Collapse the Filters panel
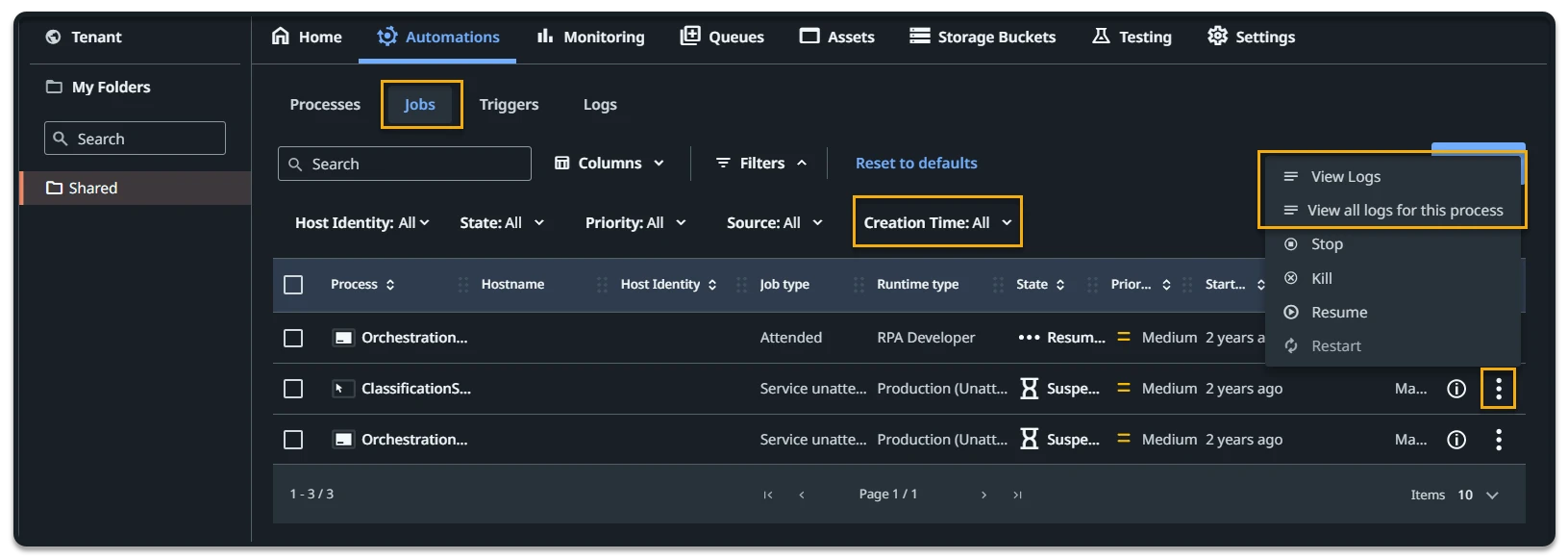This screenshot has width=1568, height=559. tap(762, 164)
